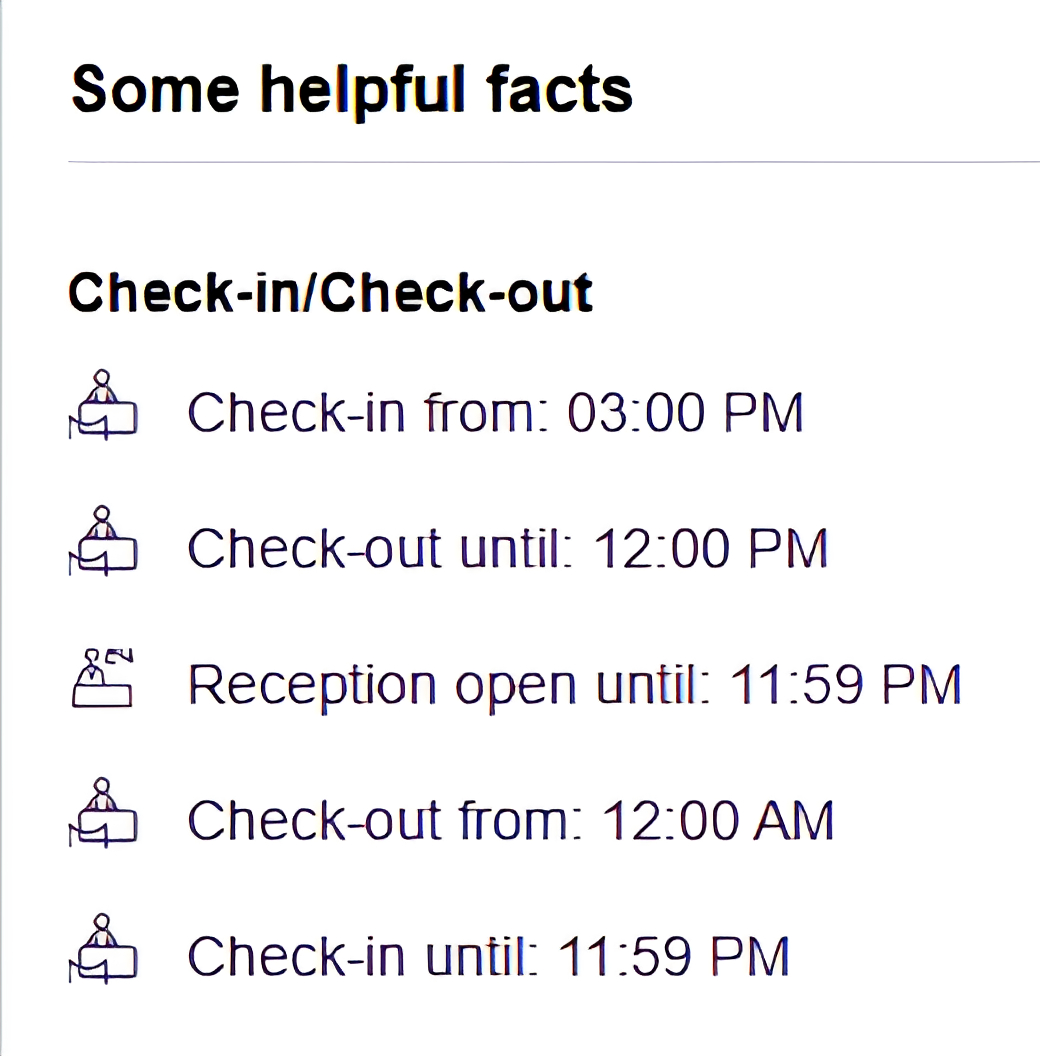Select the Check-in until: 11:59 PM text

[488, 956]
